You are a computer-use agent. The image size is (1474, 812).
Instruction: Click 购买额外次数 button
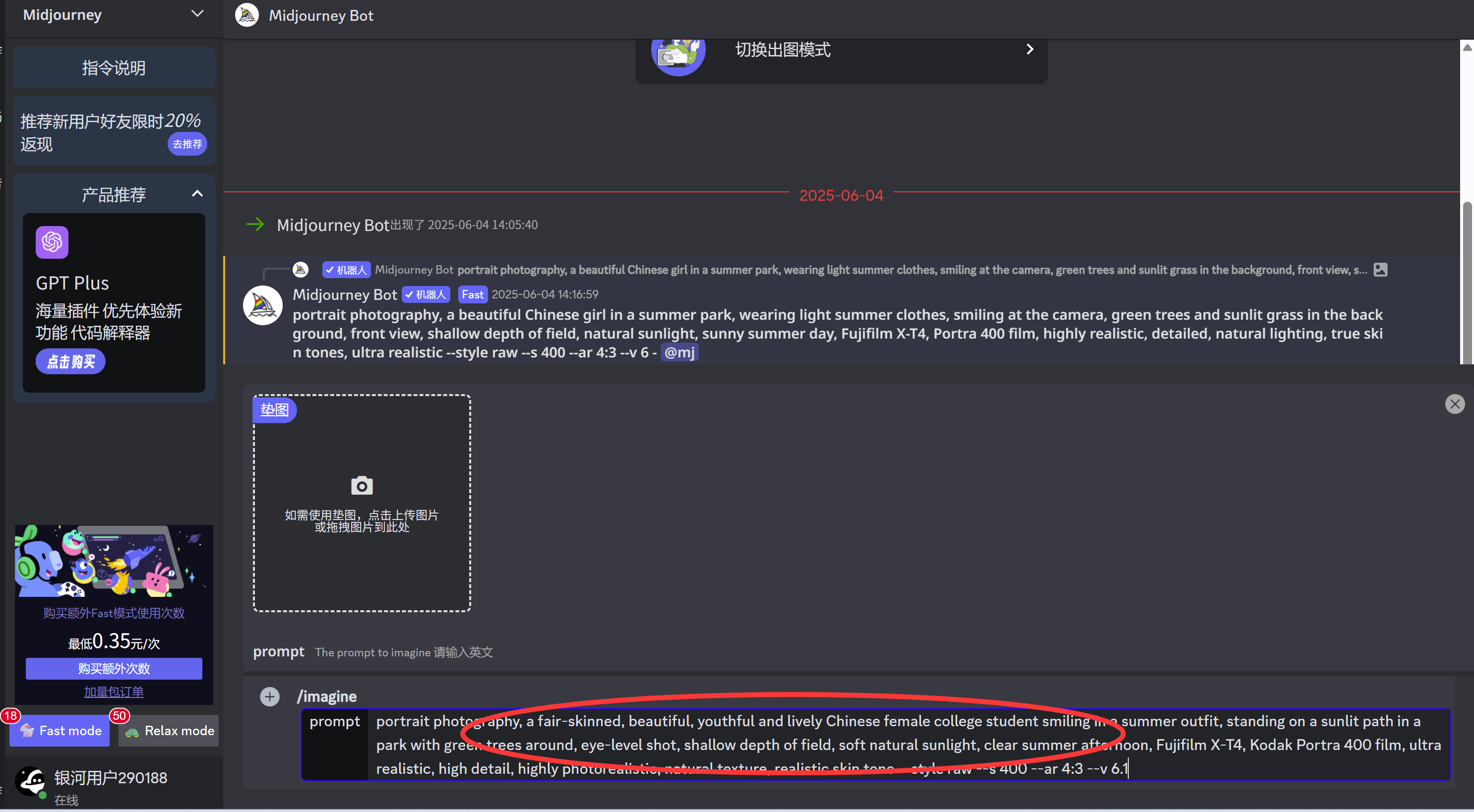coord(114,668)
